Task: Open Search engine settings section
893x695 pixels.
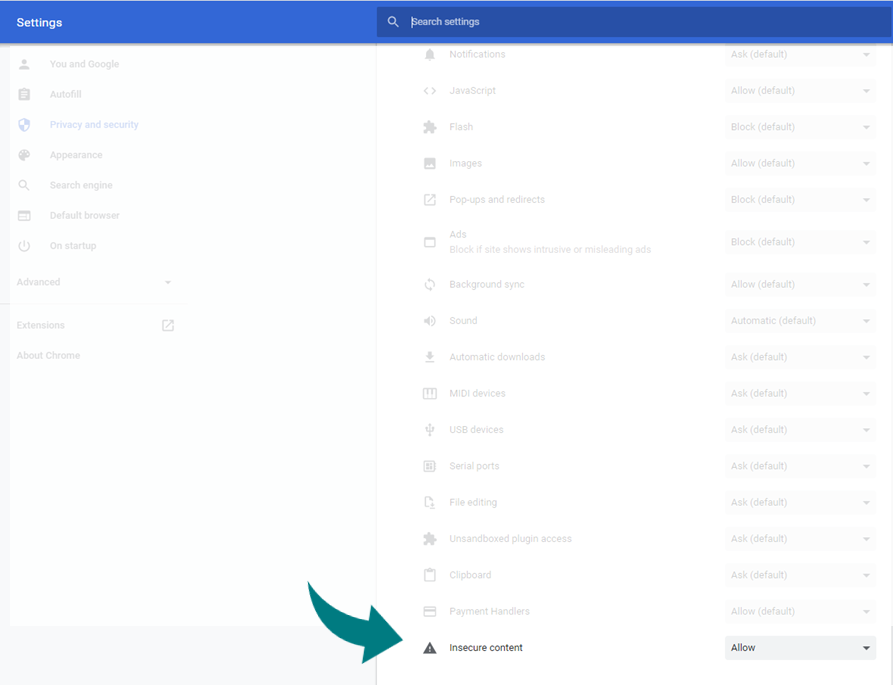Action: (81, 185)
